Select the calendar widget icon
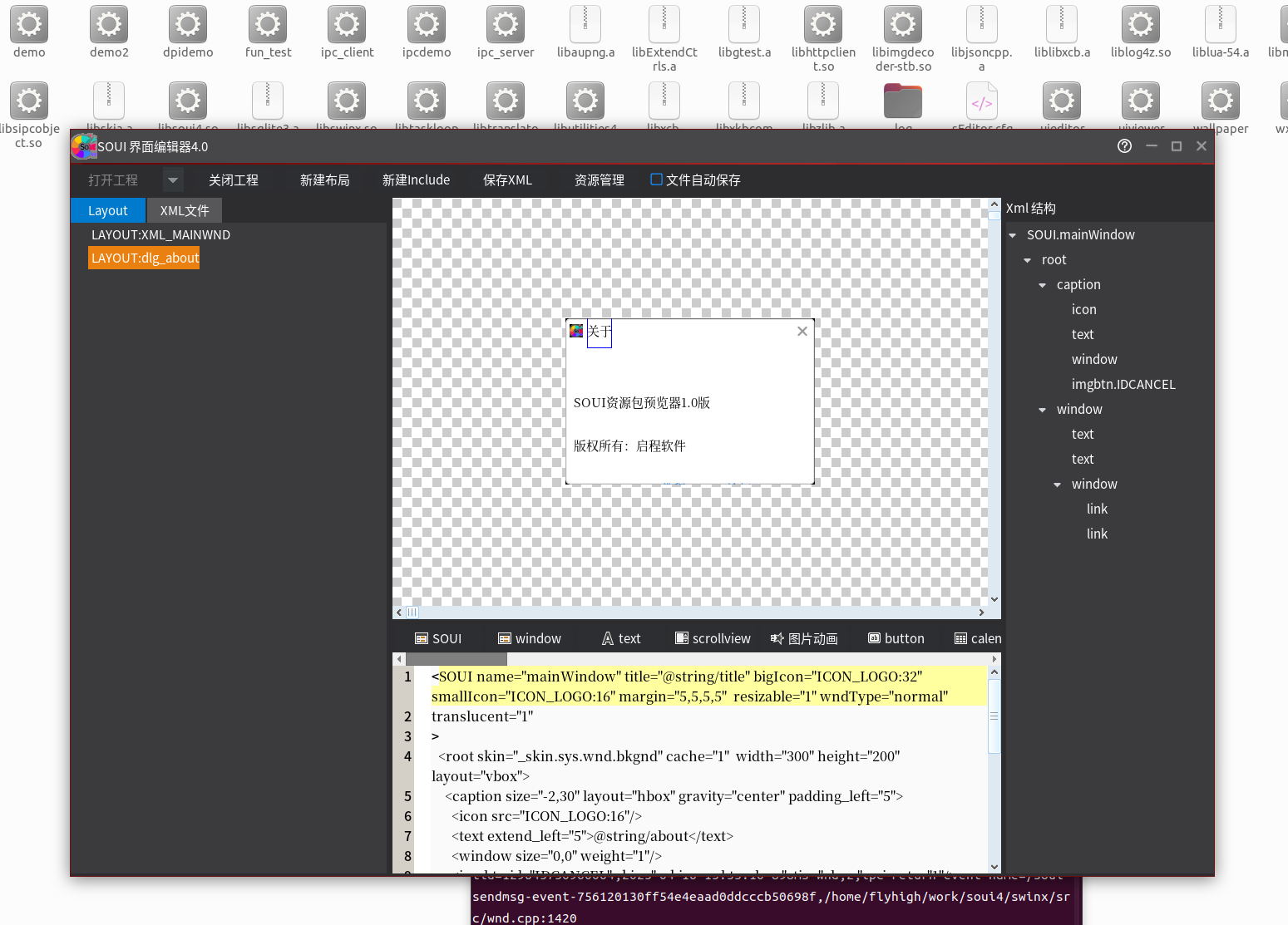The height and width of the screenshot is (925, 1288). coord(960,638)
